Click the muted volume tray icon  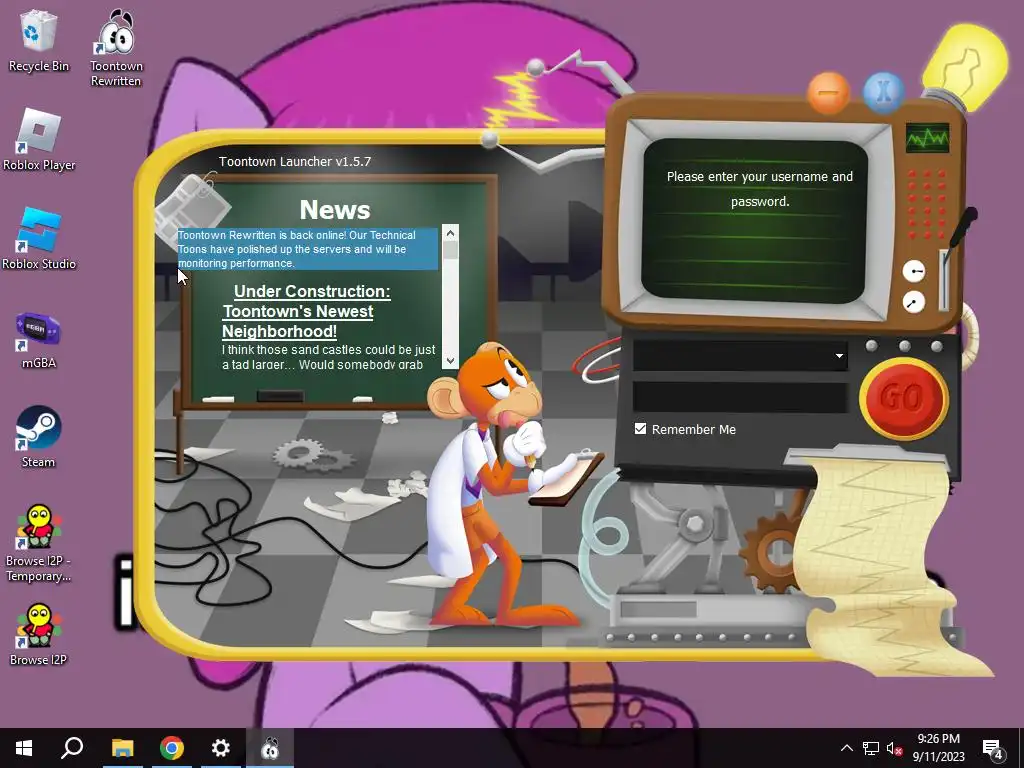[894, 748]
